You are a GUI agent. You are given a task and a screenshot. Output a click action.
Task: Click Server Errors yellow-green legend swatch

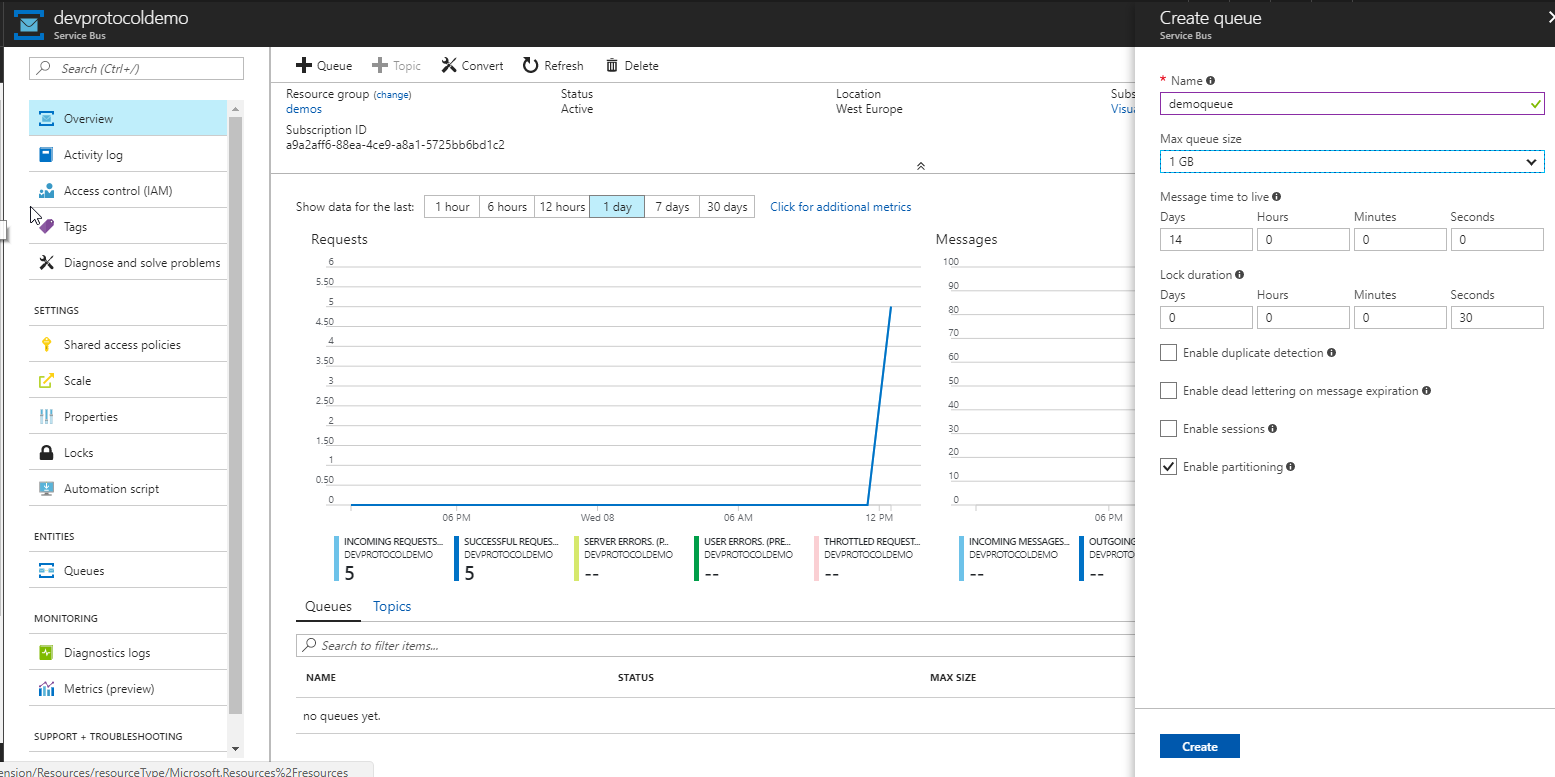click(x=577, y=558)
